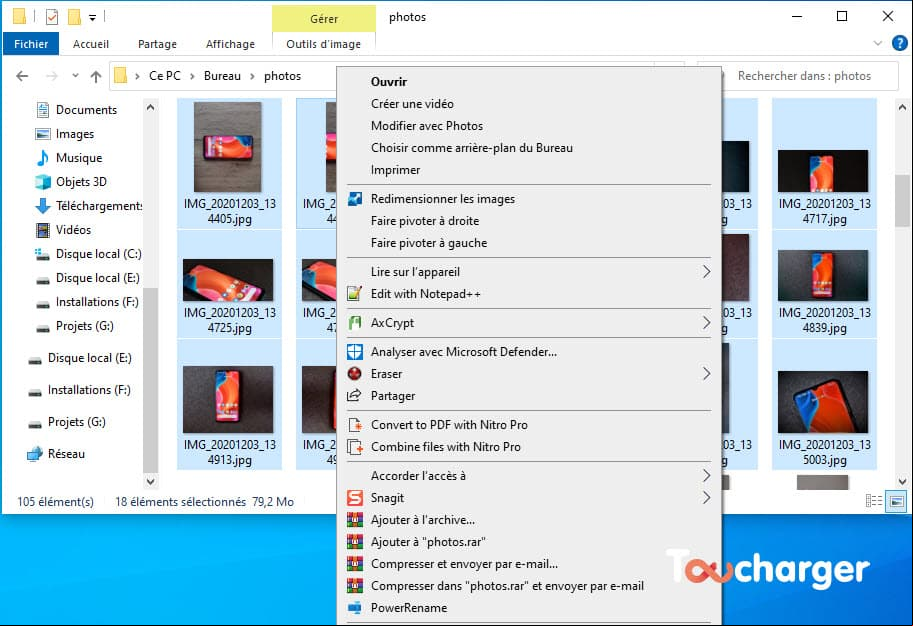Expand Lire sur l'appareil submenu arrow
Image resolution: width=913 pixels, height=626 pixels.
(706, 272)
